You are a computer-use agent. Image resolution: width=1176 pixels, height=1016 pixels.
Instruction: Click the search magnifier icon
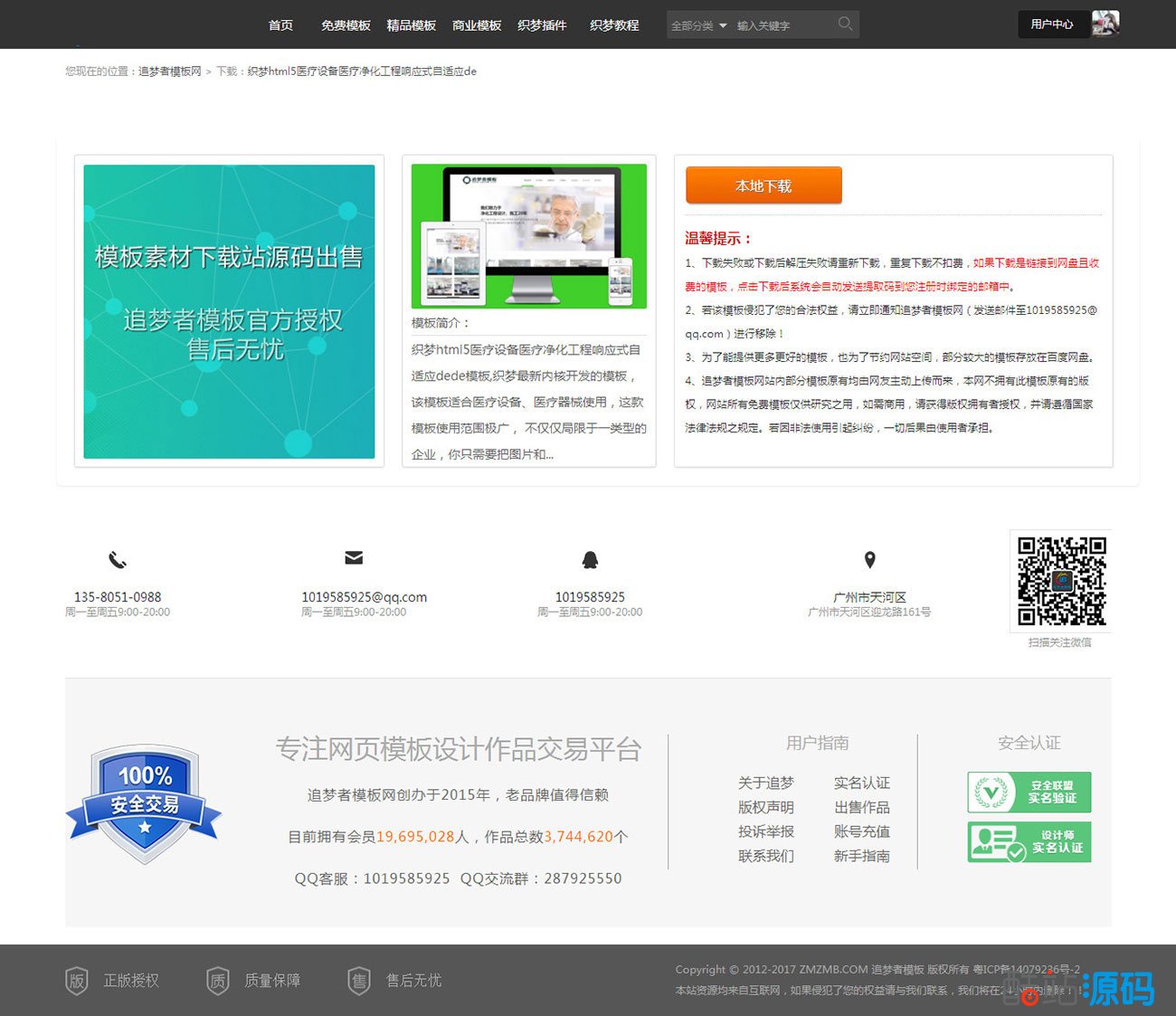[x=845, y=24]
